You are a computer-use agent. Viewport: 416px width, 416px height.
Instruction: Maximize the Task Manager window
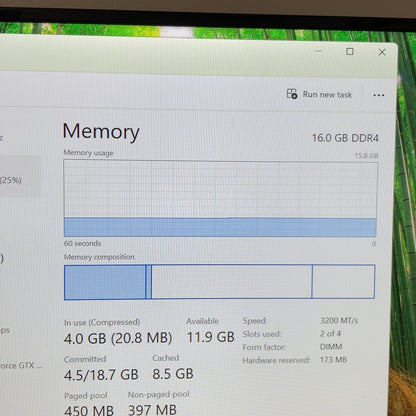[x=350, y=51]
